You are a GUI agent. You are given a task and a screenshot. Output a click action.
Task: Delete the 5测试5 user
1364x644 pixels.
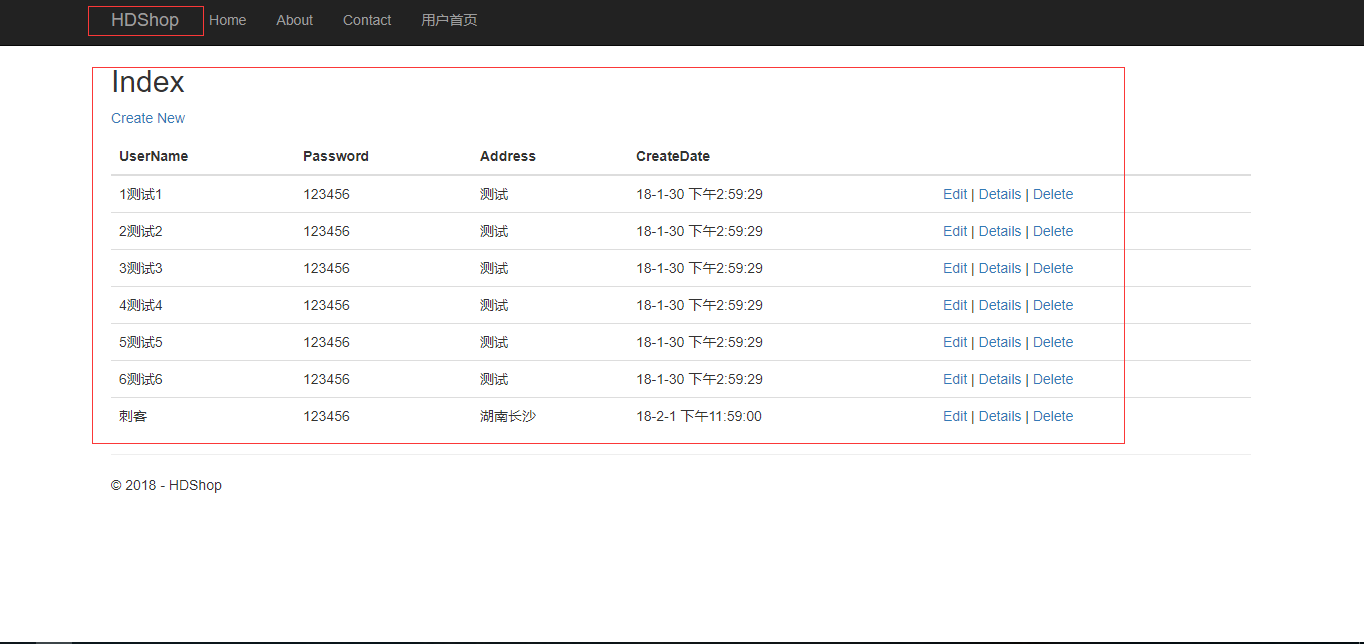click(1053, 342)
